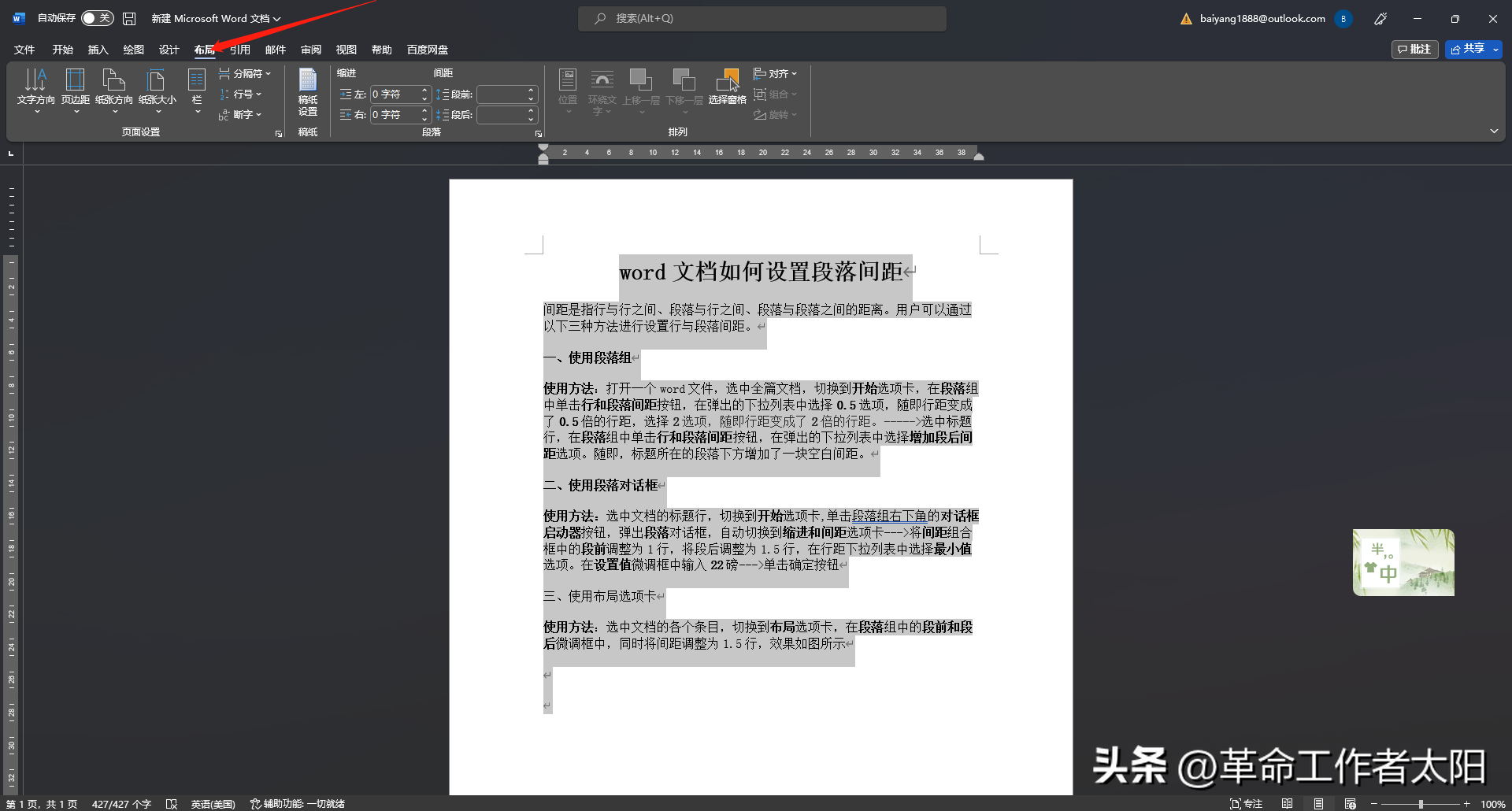Screen dimensions: 1512x811
Task: Click the first-line indent marker on ruler
Action: (543, 148)
